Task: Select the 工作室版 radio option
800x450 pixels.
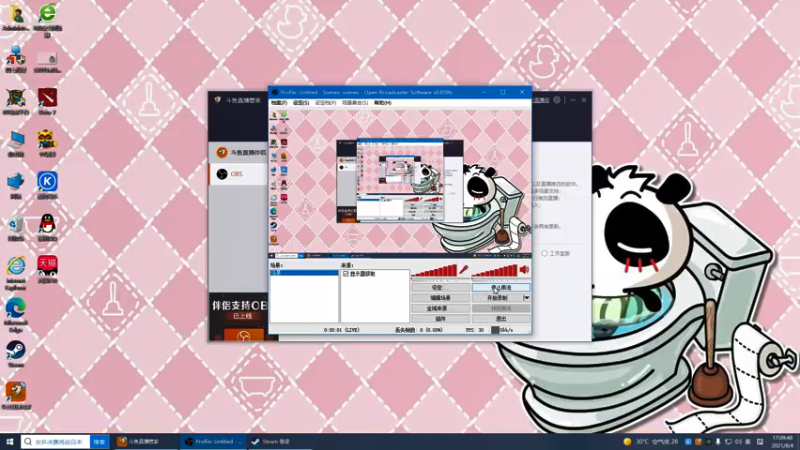Action: [544, 253]
